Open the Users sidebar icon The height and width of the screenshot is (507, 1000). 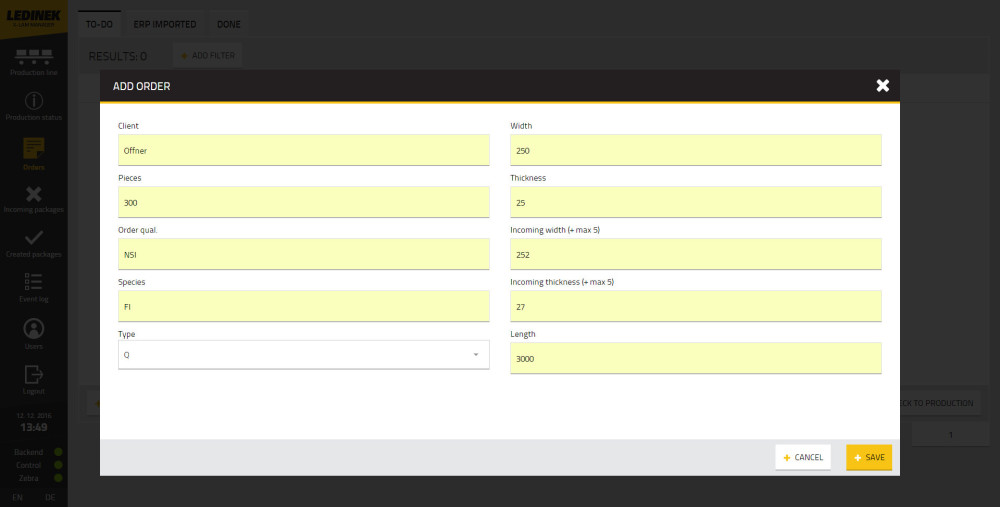click(x=34, y=329)
